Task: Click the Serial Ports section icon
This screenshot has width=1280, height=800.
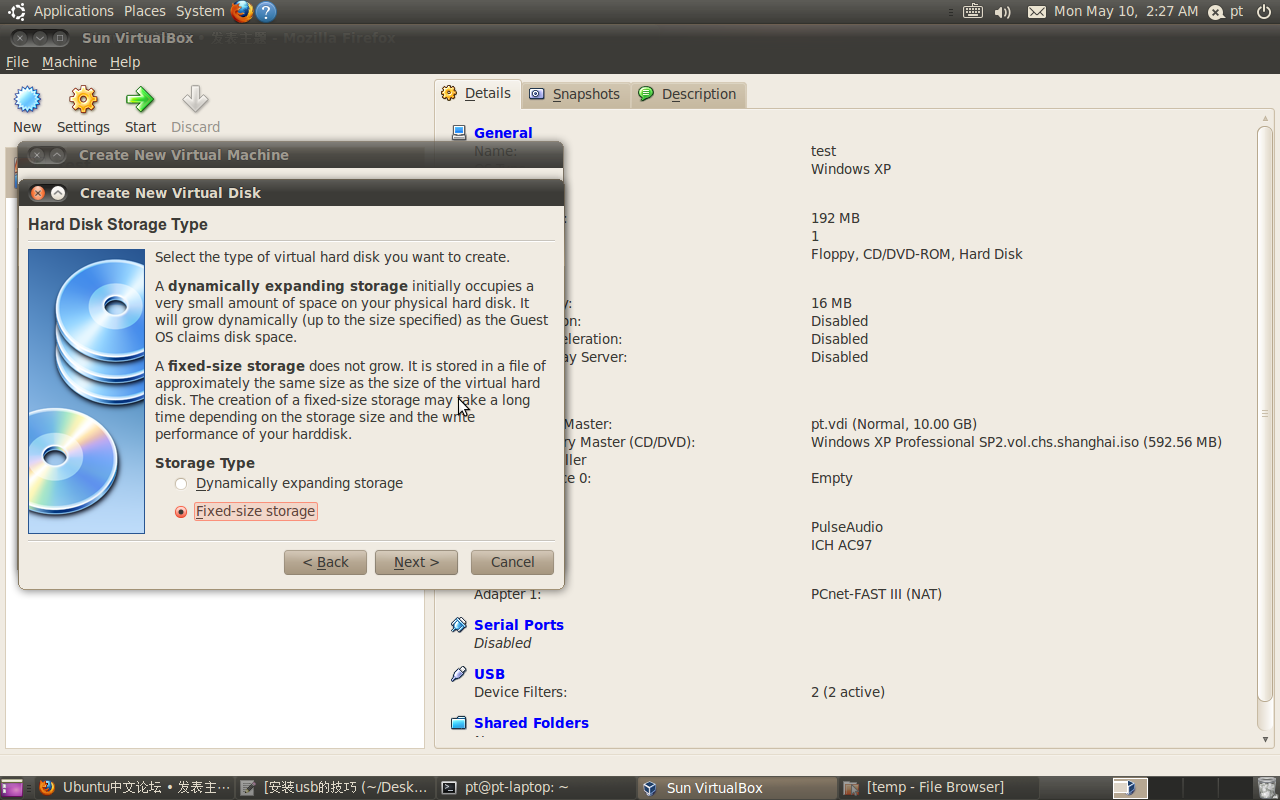Action: pos(459,625)
